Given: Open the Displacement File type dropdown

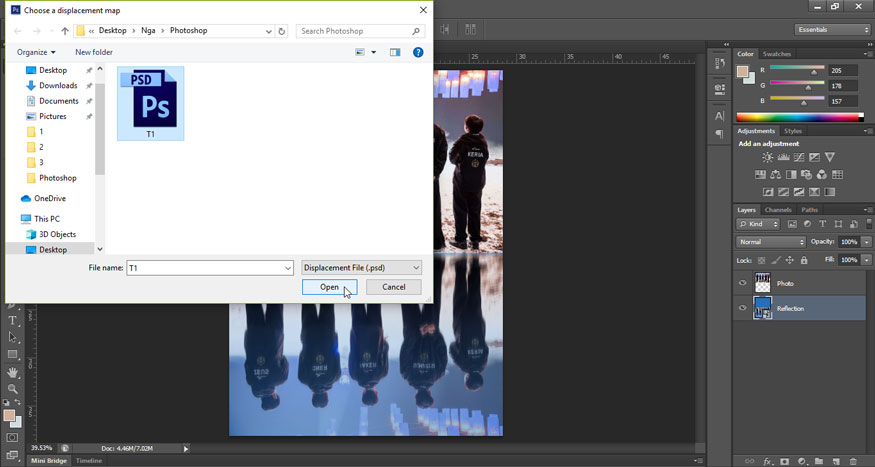Looking at the screenshot, I should pyautogui.click(x=362, y=268).
